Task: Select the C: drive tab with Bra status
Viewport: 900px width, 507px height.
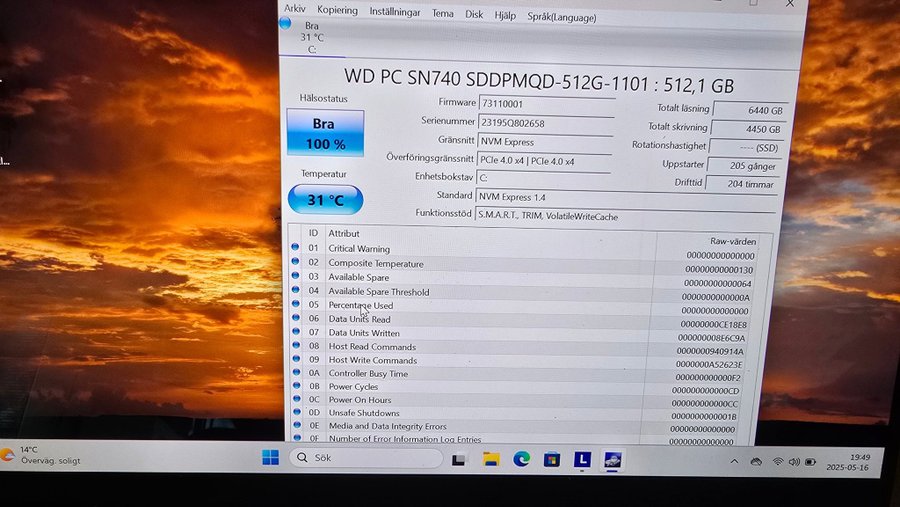Action: (x=312, y=37)
